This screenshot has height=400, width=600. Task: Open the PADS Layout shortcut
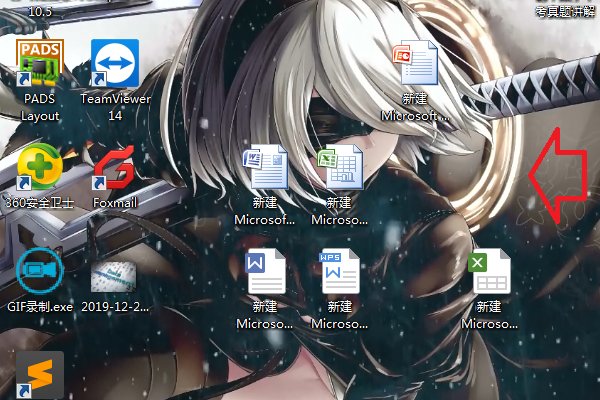coord(39,63)
